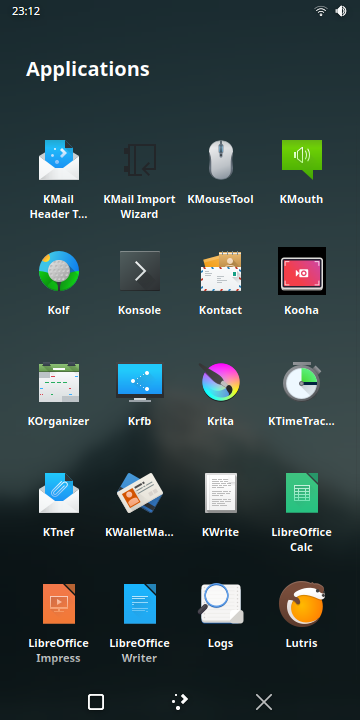Launch the Krita painting icon
The image size is (360, 720).
(220, 382)
